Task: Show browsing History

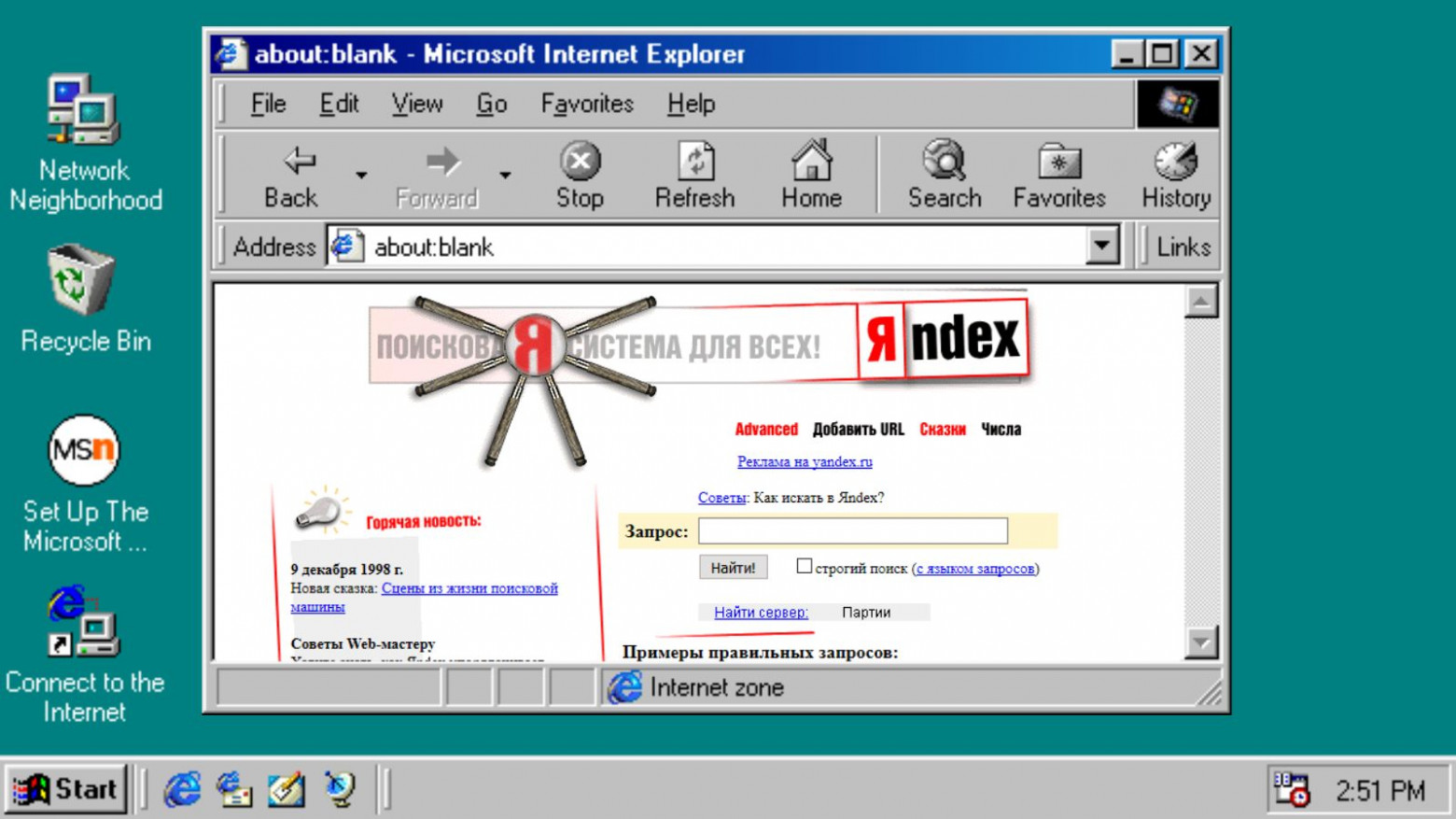Action: tap(1176, 176)
